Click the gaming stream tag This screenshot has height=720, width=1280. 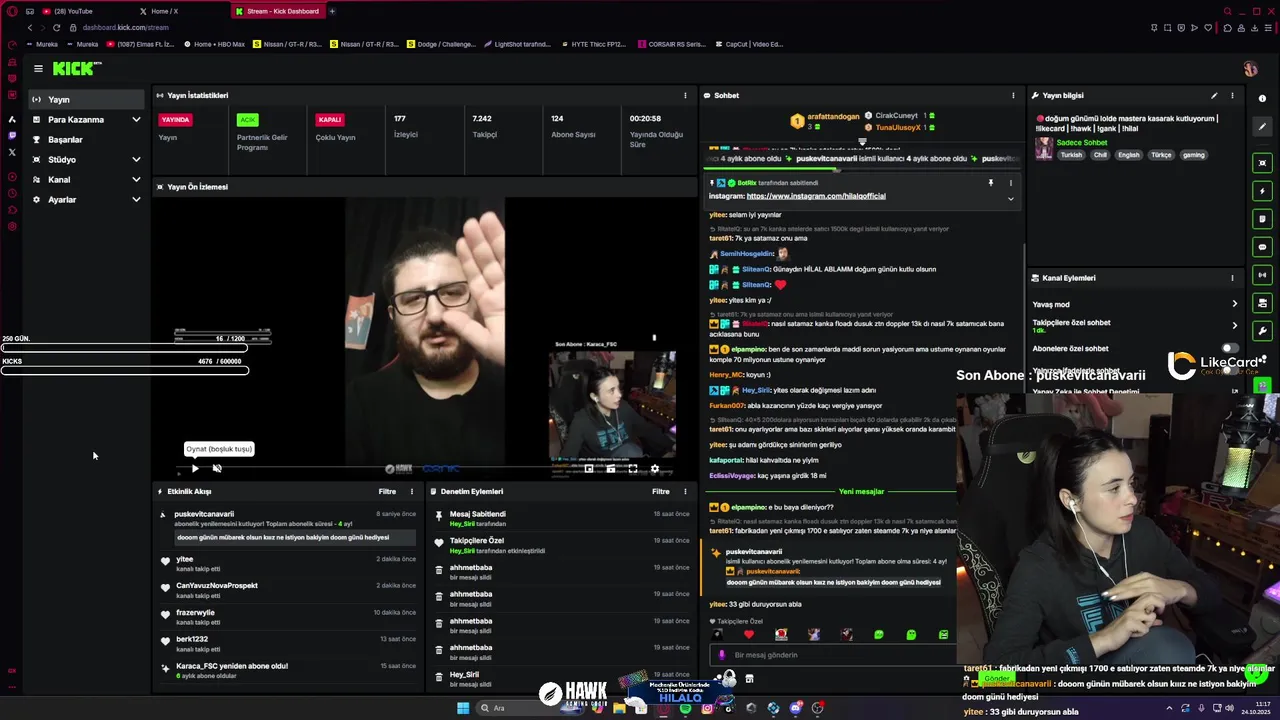click(1194, 155)
